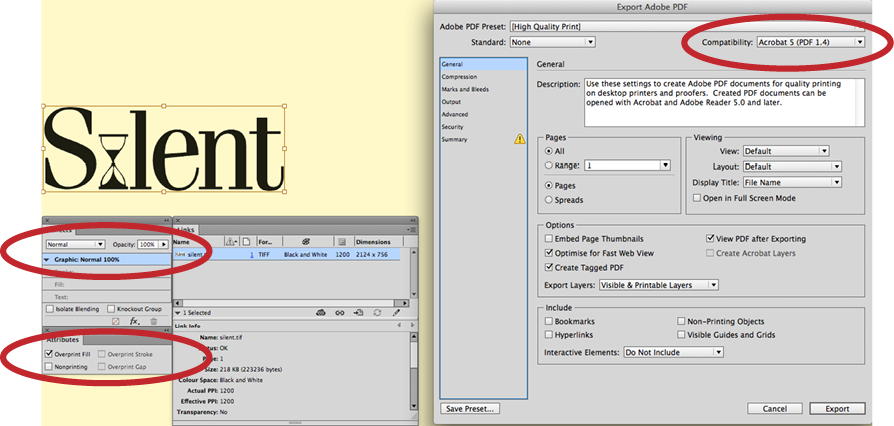Collapse Links panel with double-arrow icon
This screenshot has height=426, width=894.
(413, 220)
